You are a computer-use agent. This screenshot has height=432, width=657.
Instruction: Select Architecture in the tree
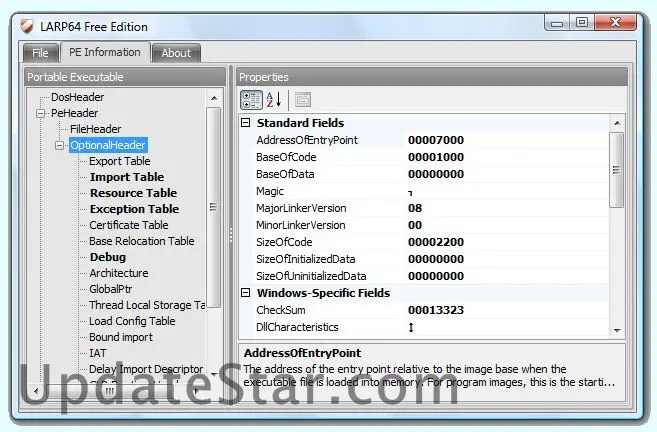[119, 273]
